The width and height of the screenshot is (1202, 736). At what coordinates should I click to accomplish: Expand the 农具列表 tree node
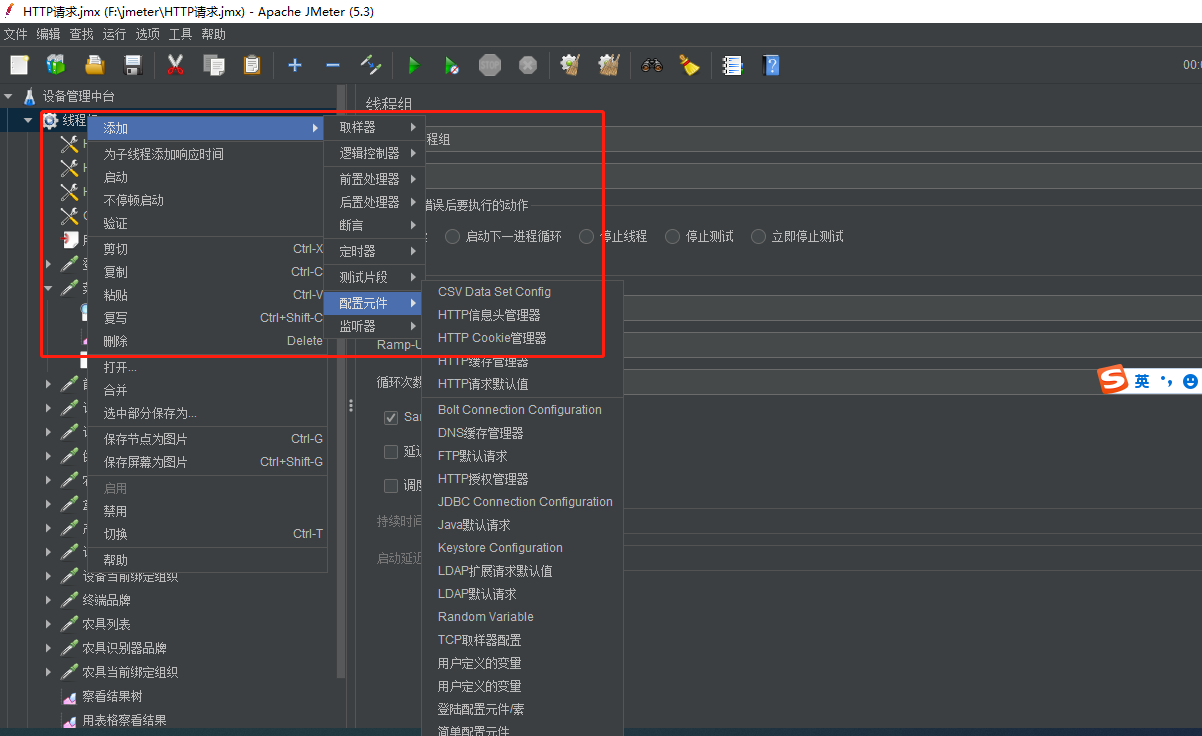point(48,624)
